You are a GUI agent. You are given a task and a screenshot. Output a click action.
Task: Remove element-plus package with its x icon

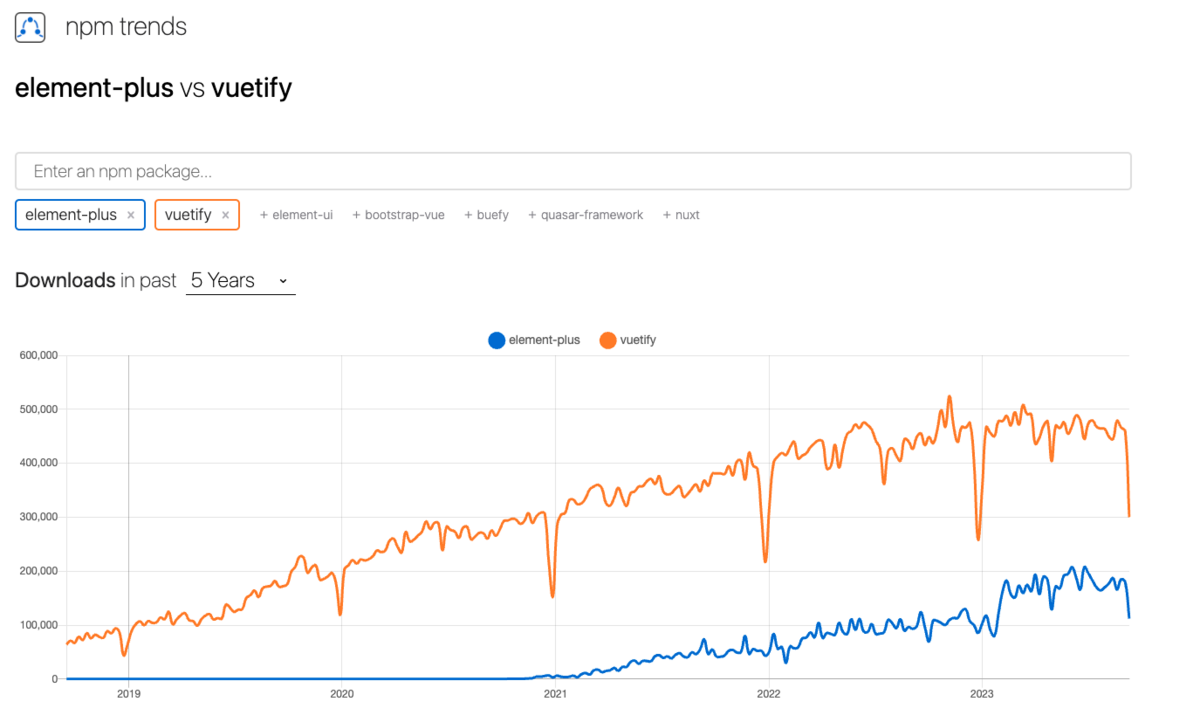point(131,215)
